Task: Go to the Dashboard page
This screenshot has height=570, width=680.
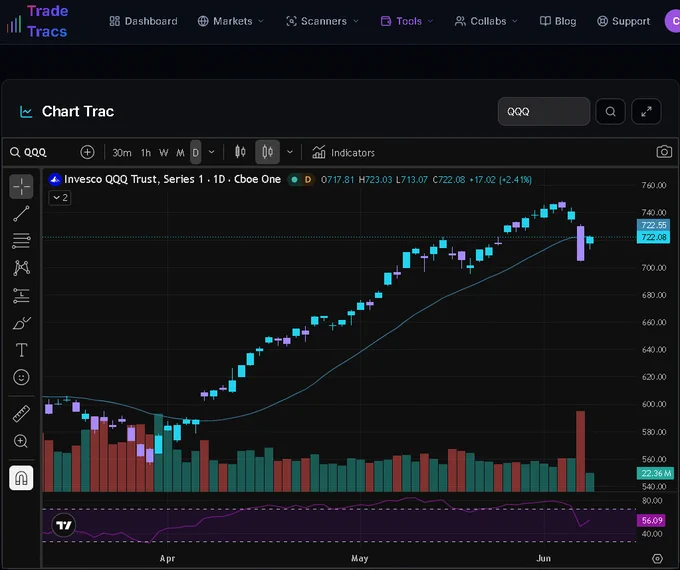Action: point(143,21)
